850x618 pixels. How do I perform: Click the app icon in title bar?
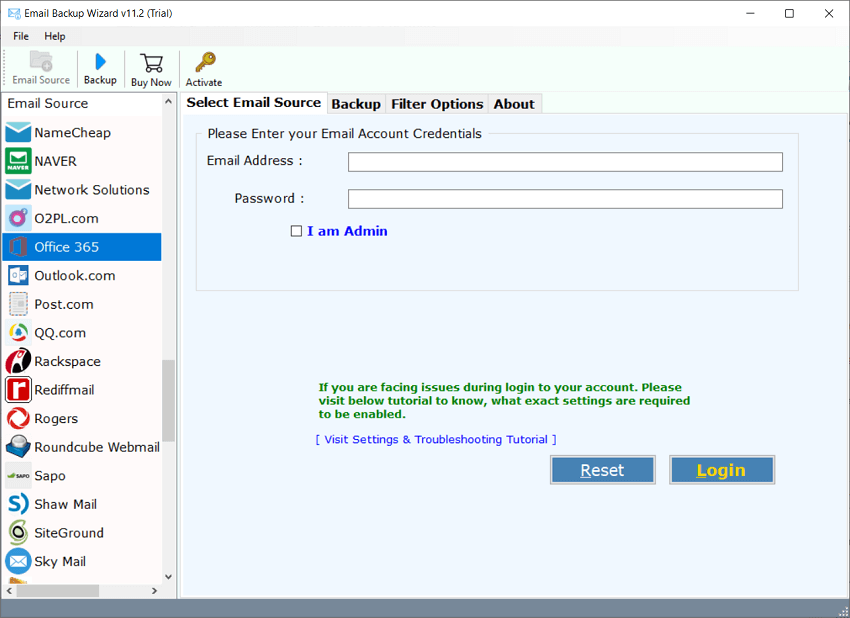click(14, 13)
